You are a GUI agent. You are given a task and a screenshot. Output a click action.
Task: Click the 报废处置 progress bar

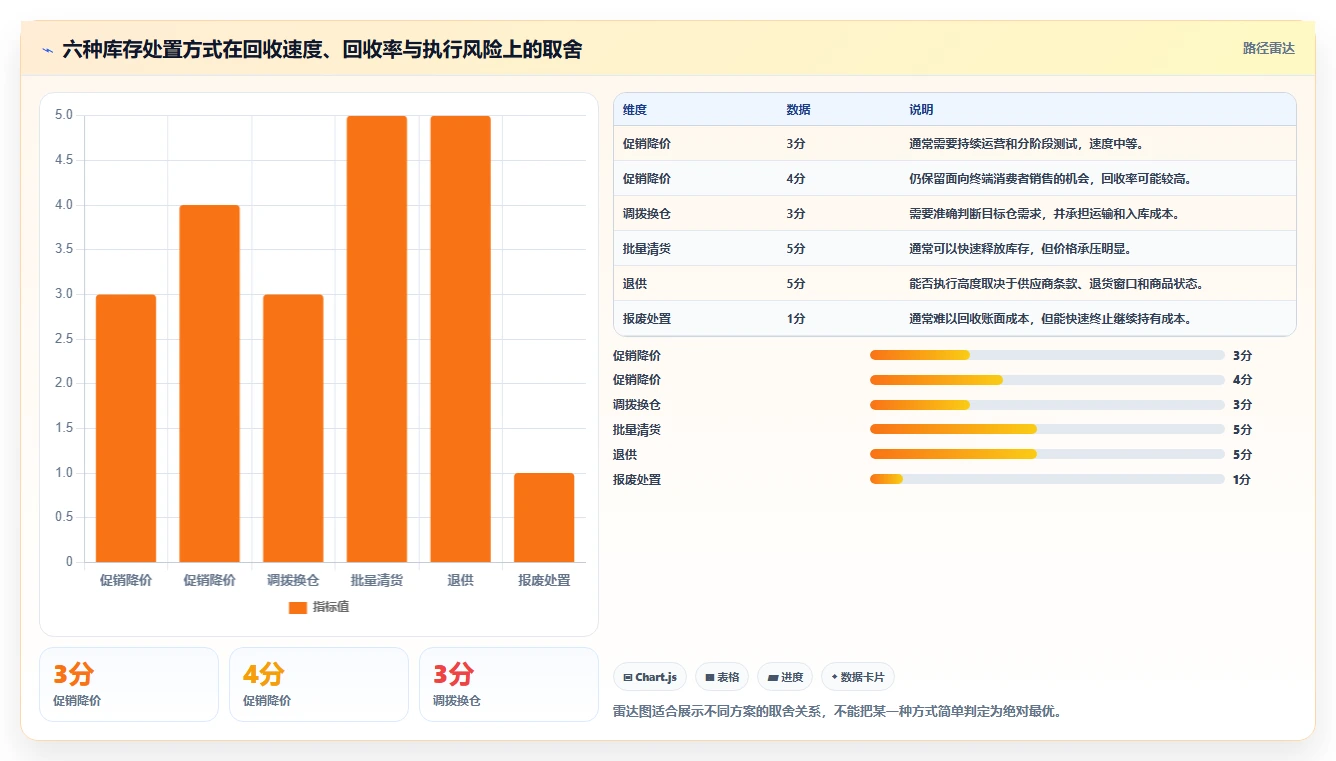pyautogui.click(x=1047, y=480)
